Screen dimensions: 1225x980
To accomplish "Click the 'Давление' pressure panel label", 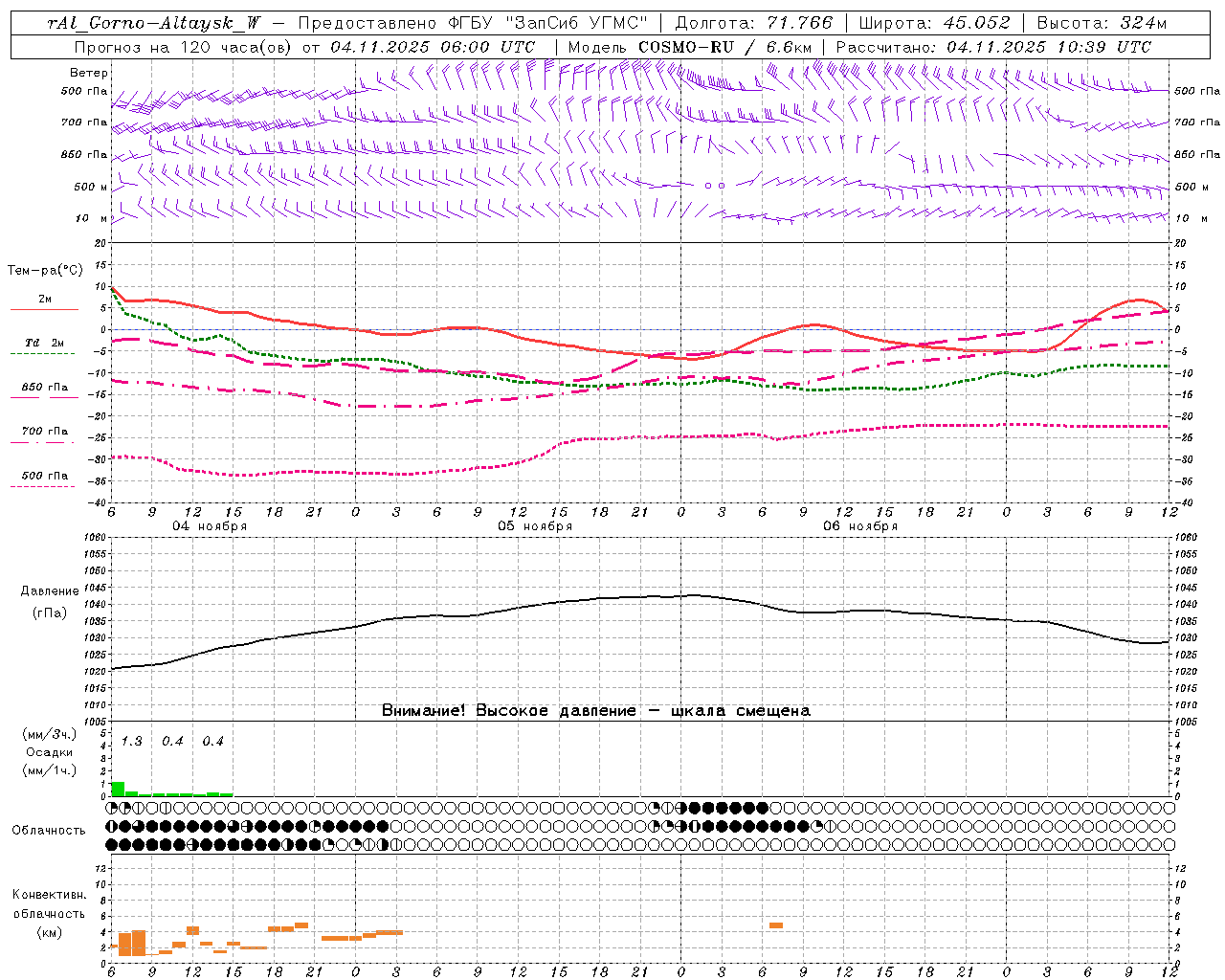I will point(49,591).
